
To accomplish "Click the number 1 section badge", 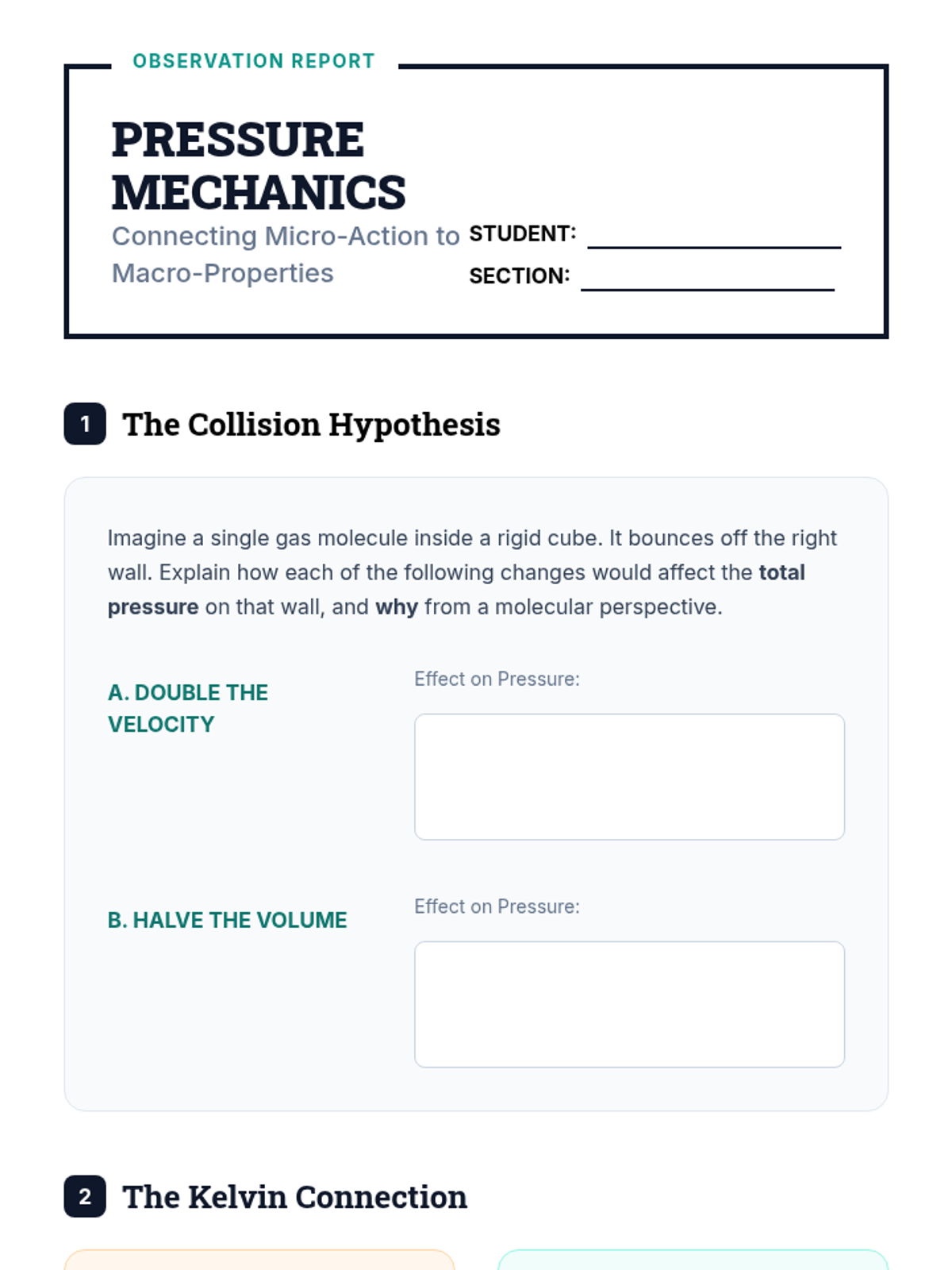I will pyautogui.click(x=85, y=424).
